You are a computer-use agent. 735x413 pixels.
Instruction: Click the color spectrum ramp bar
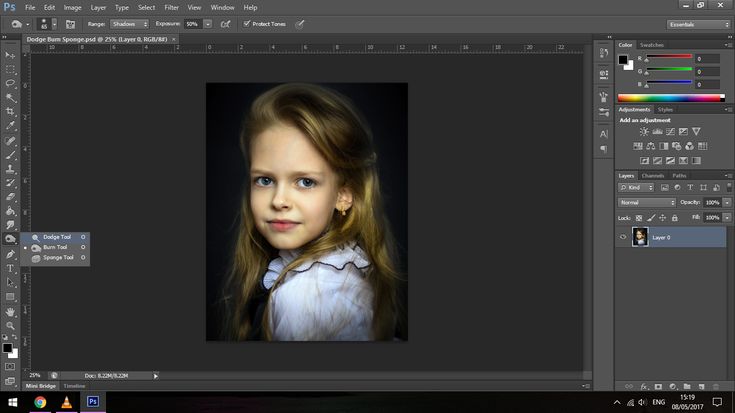[670, 98]
